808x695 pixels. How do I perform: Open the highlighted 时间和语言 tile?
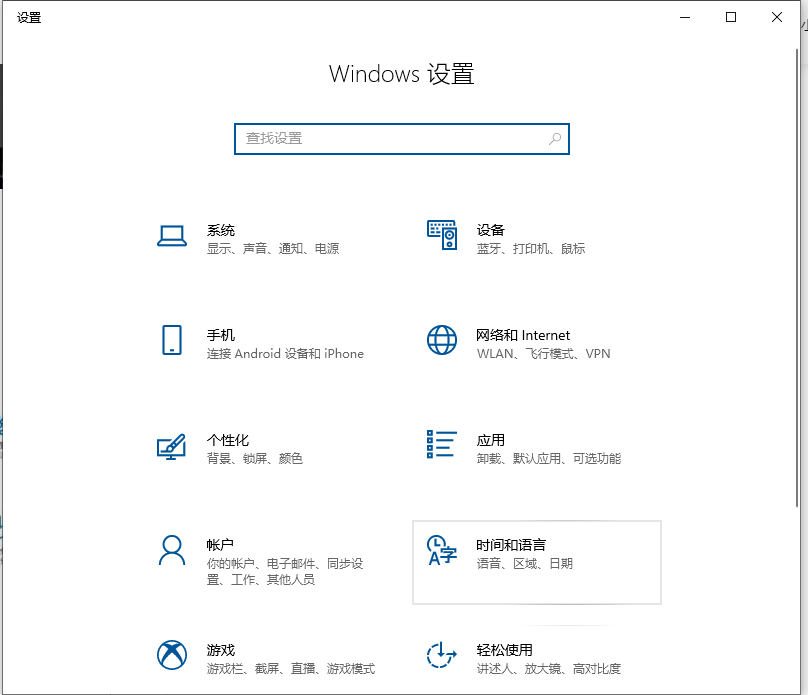(x=537, y=562)
